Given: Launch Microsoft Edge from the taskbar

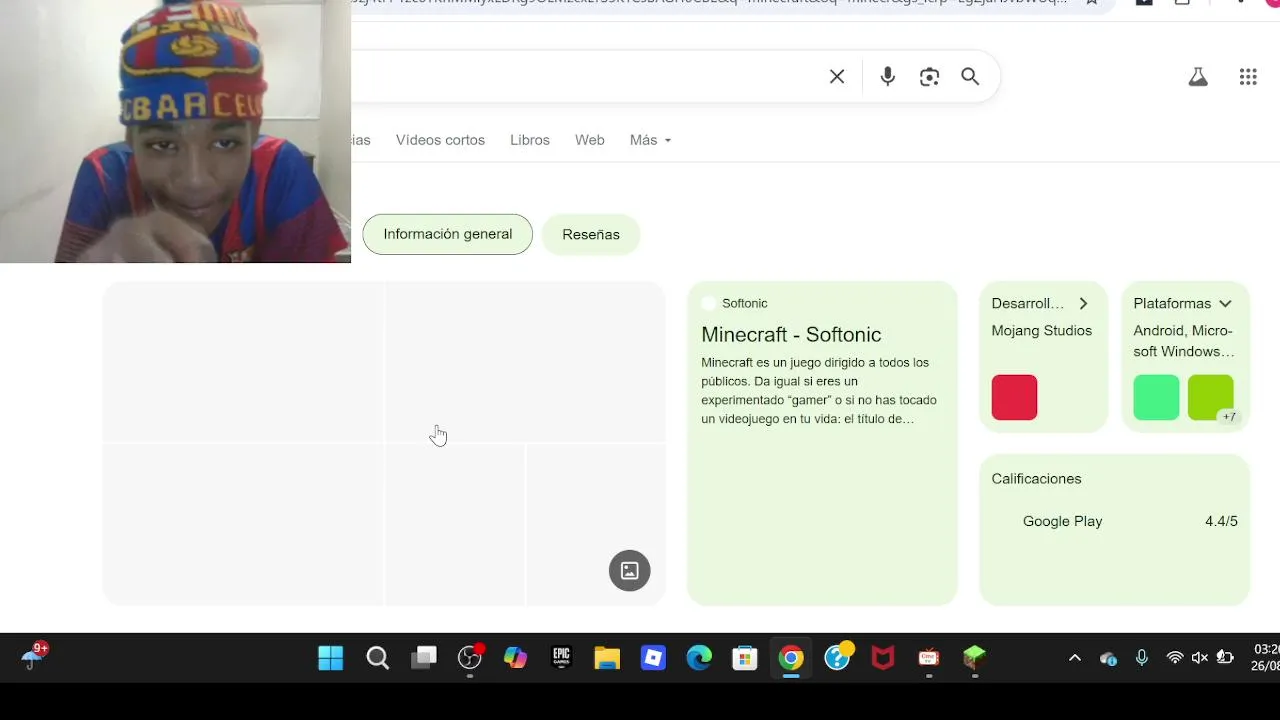Looking at the screenshot, I should click(x=699, y=658).
